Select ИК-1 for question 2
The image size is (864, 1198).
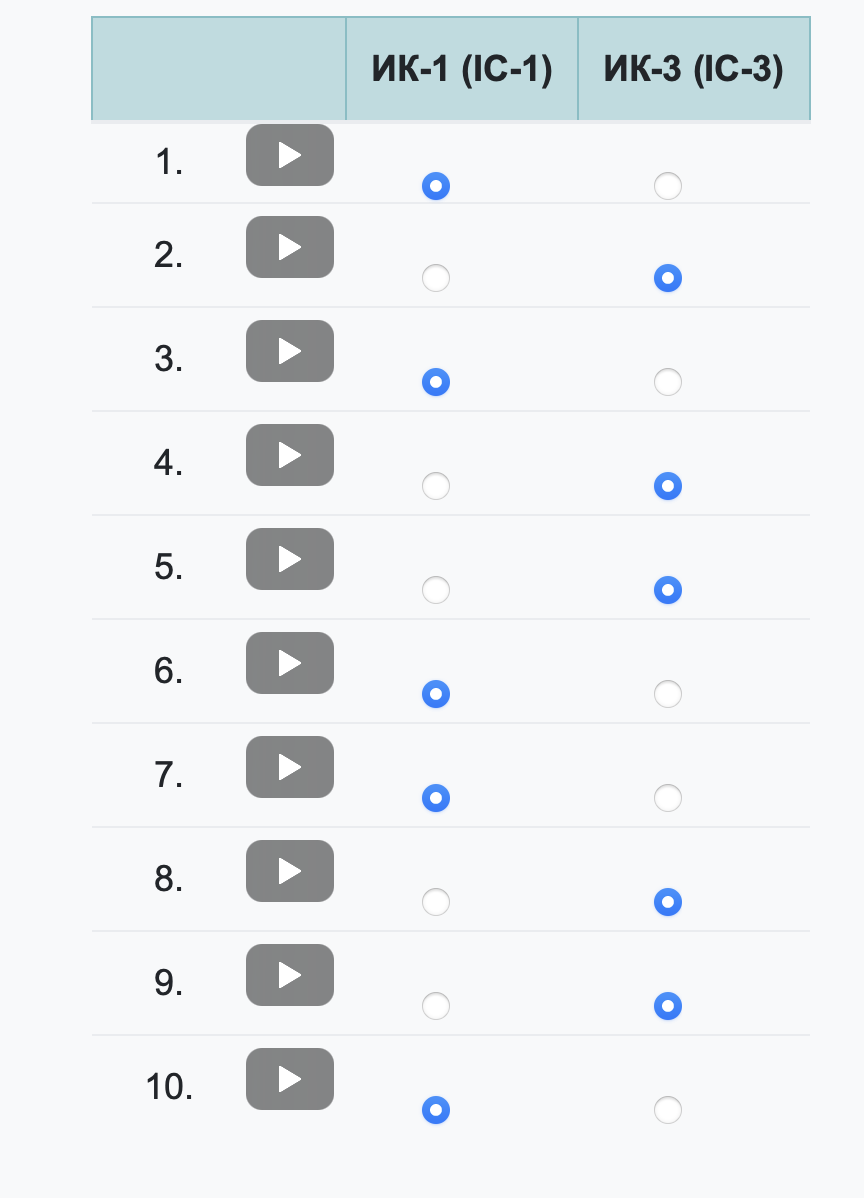[x=435, y=278]
